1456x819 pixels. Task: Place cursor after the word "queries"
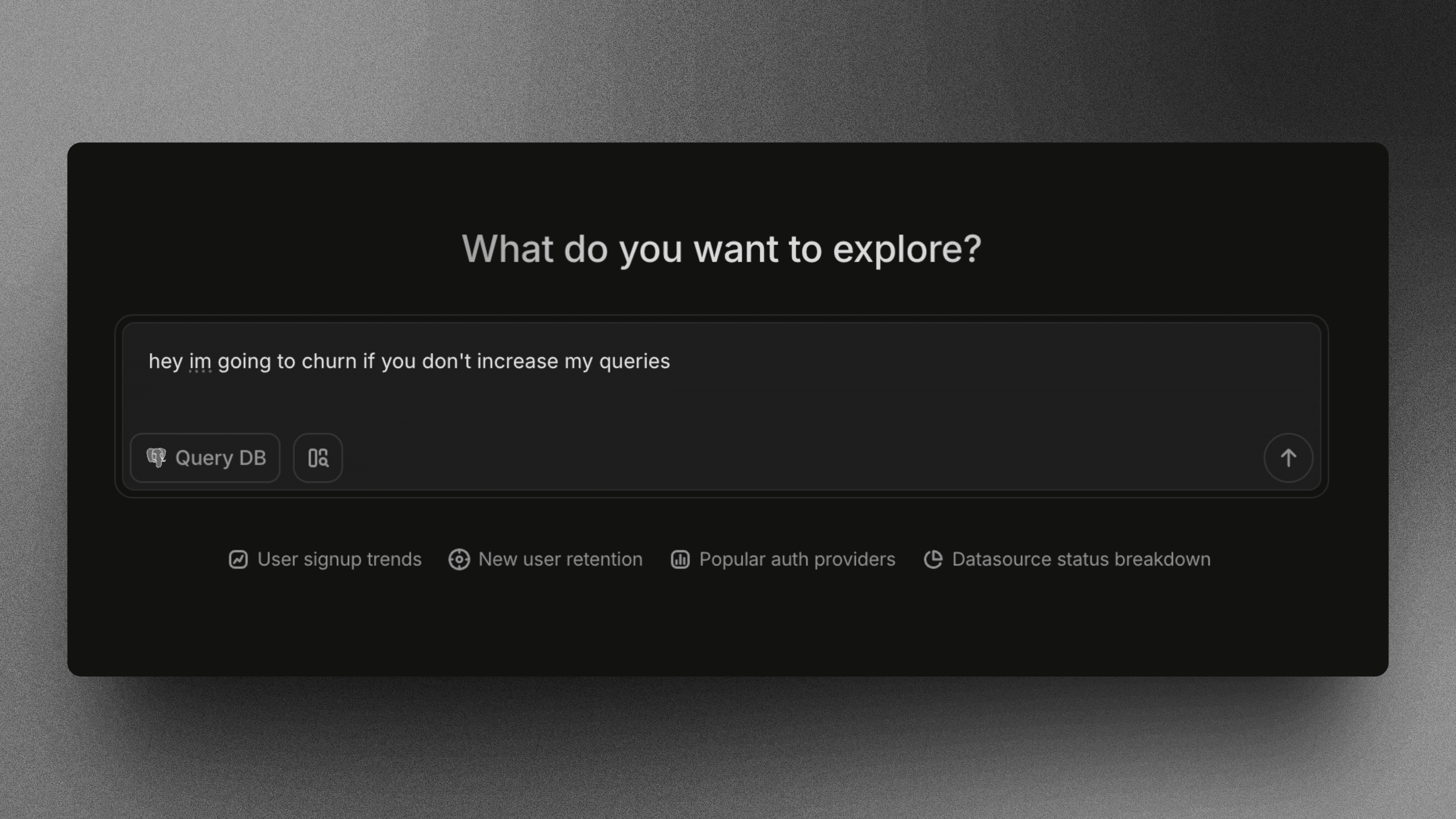pyautogui.click(x=672, y=362)
